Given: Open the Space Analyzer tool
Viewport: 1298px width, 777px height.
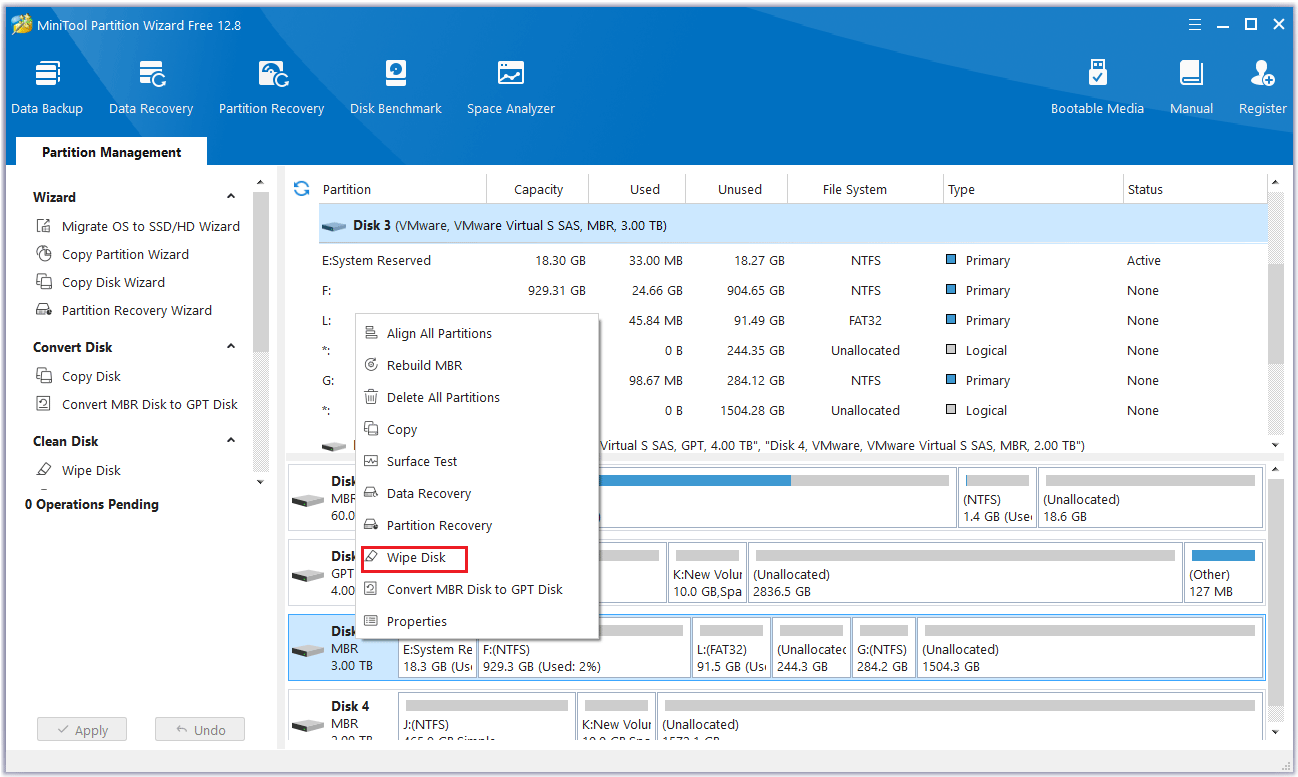Looking at the screenshot, I should coord(511,88).
